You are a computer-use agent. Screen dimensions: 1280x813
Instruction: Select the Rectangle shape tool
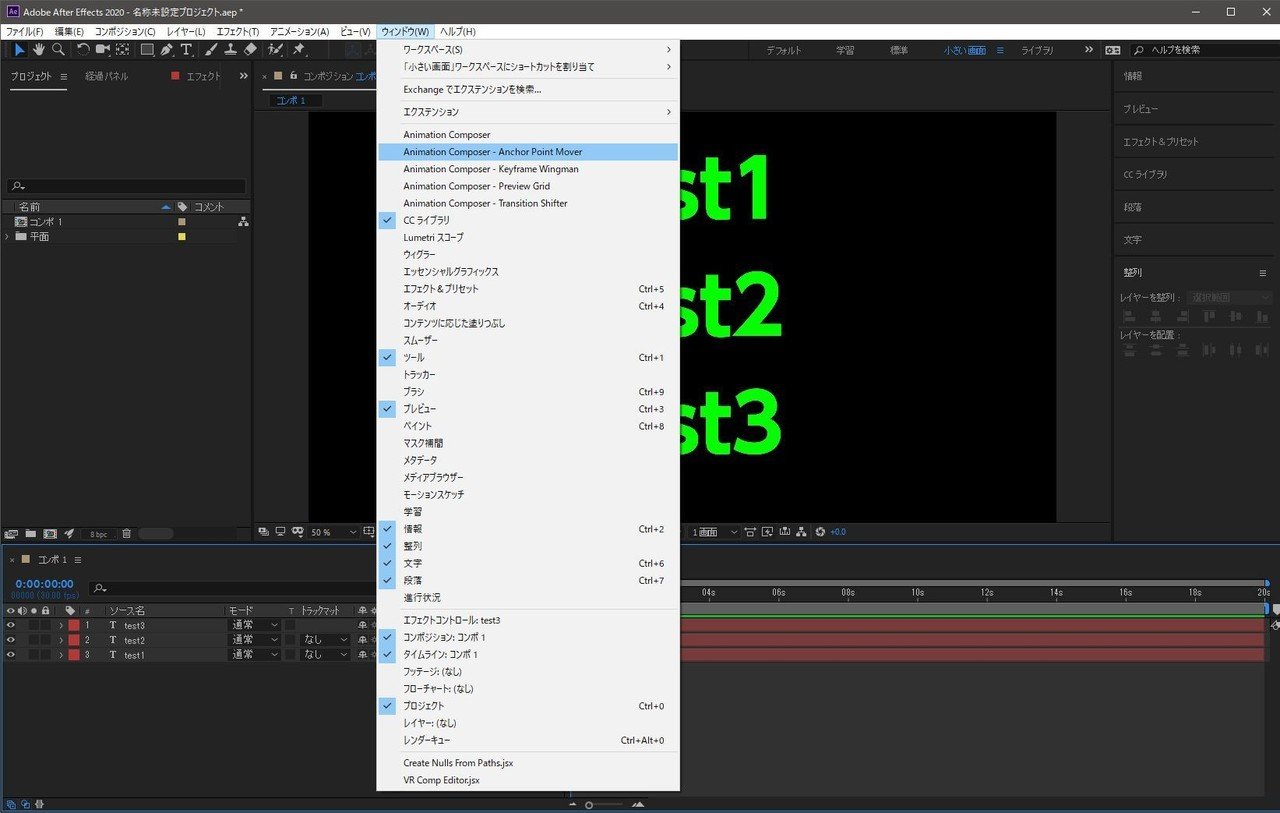(147, 49)
